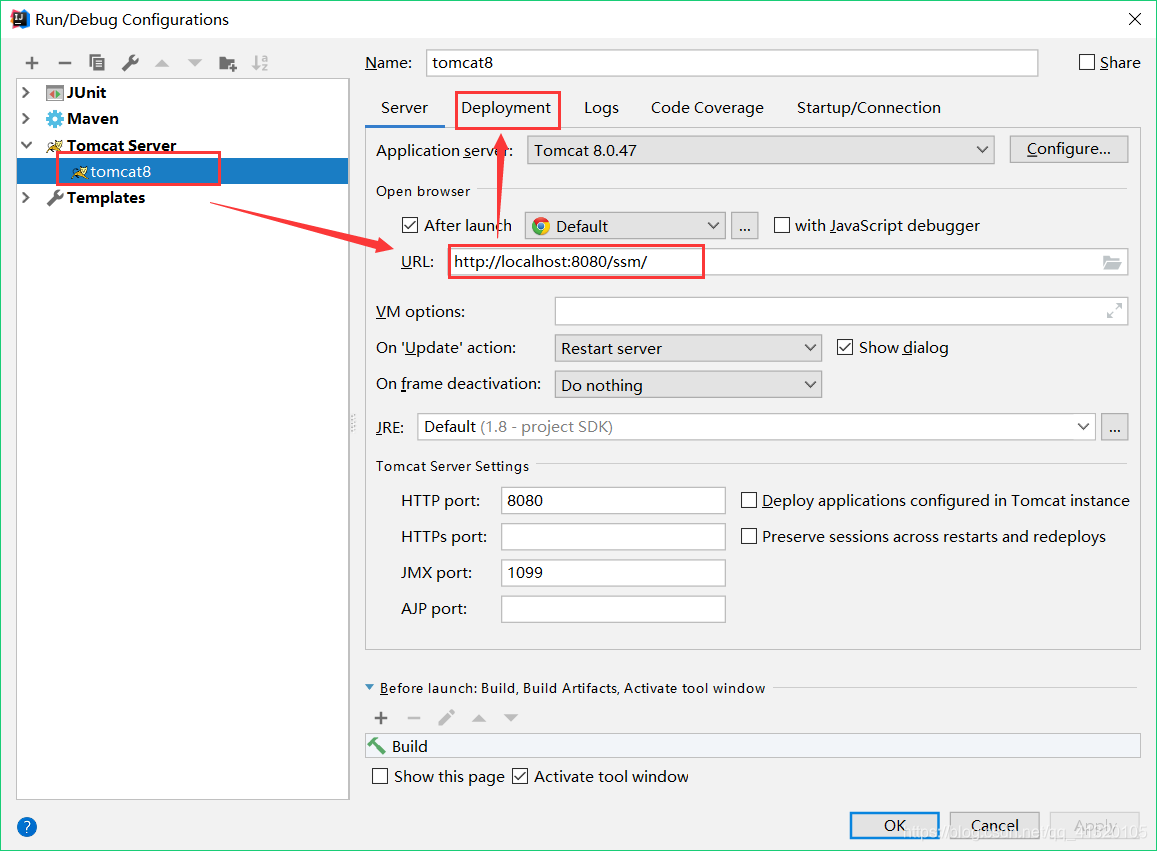Uncheck Activate tool window
The height and width of the screenshot is (851, 1157).
pos(520,776)
